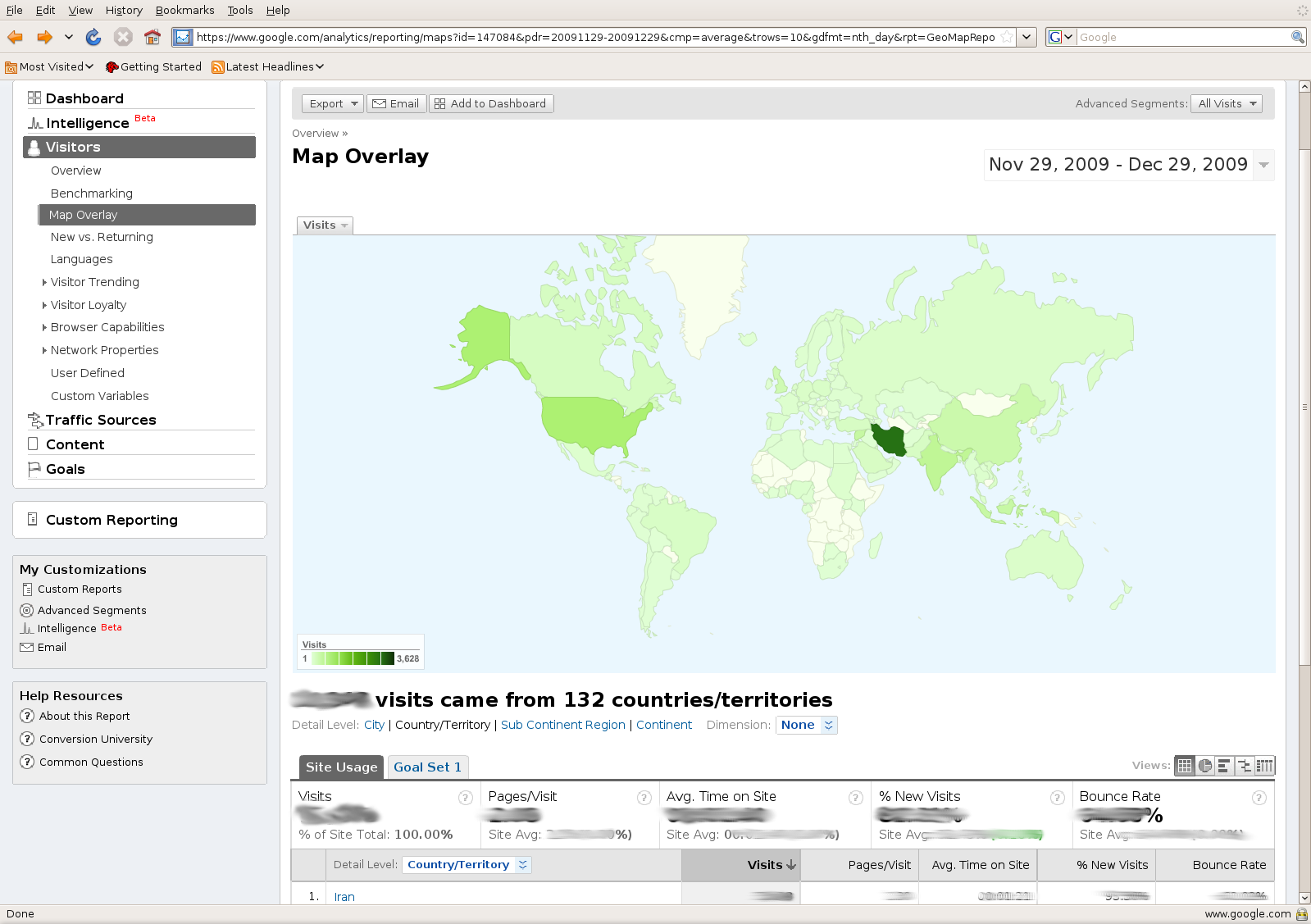
Task: Click the Dashboard grid icon in sidebar
Action: tap(34, 98)
